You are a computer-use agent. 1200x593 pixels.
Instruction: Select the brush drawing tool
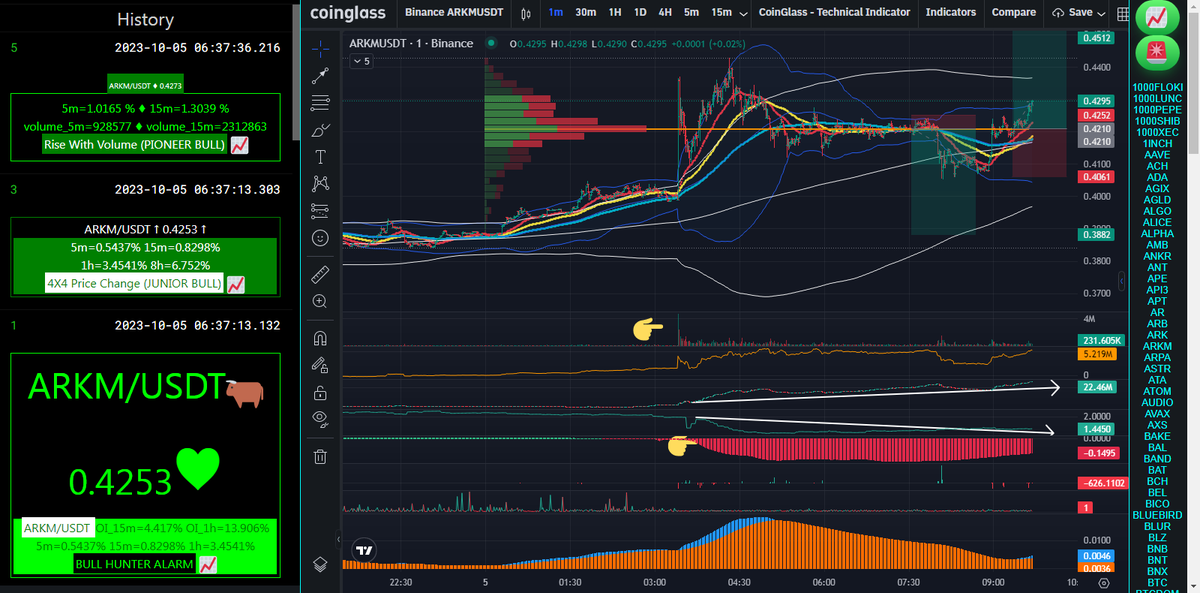[320, 130]
